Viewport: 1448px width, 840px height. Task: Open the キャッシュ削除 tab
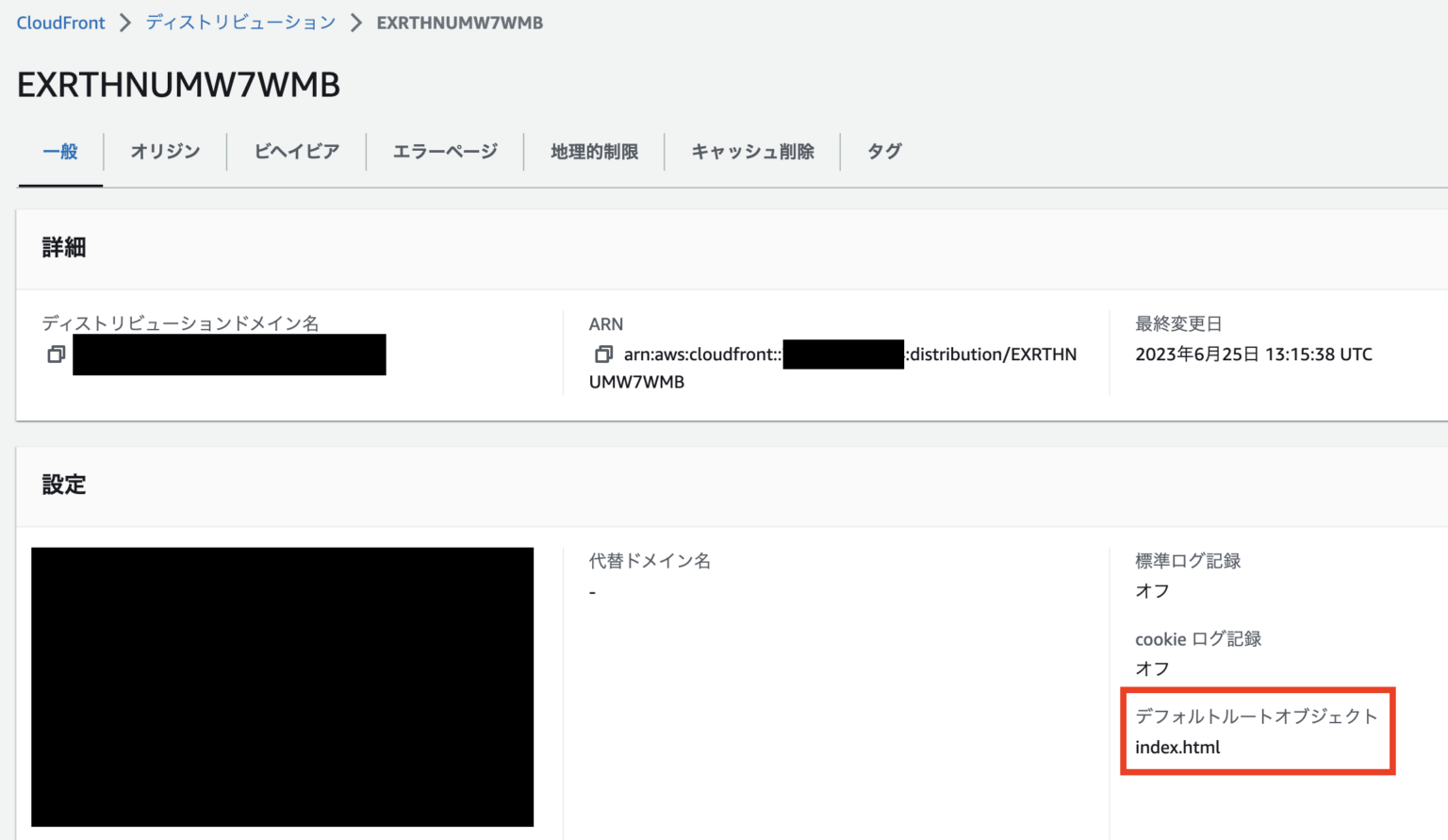point(751,151)
